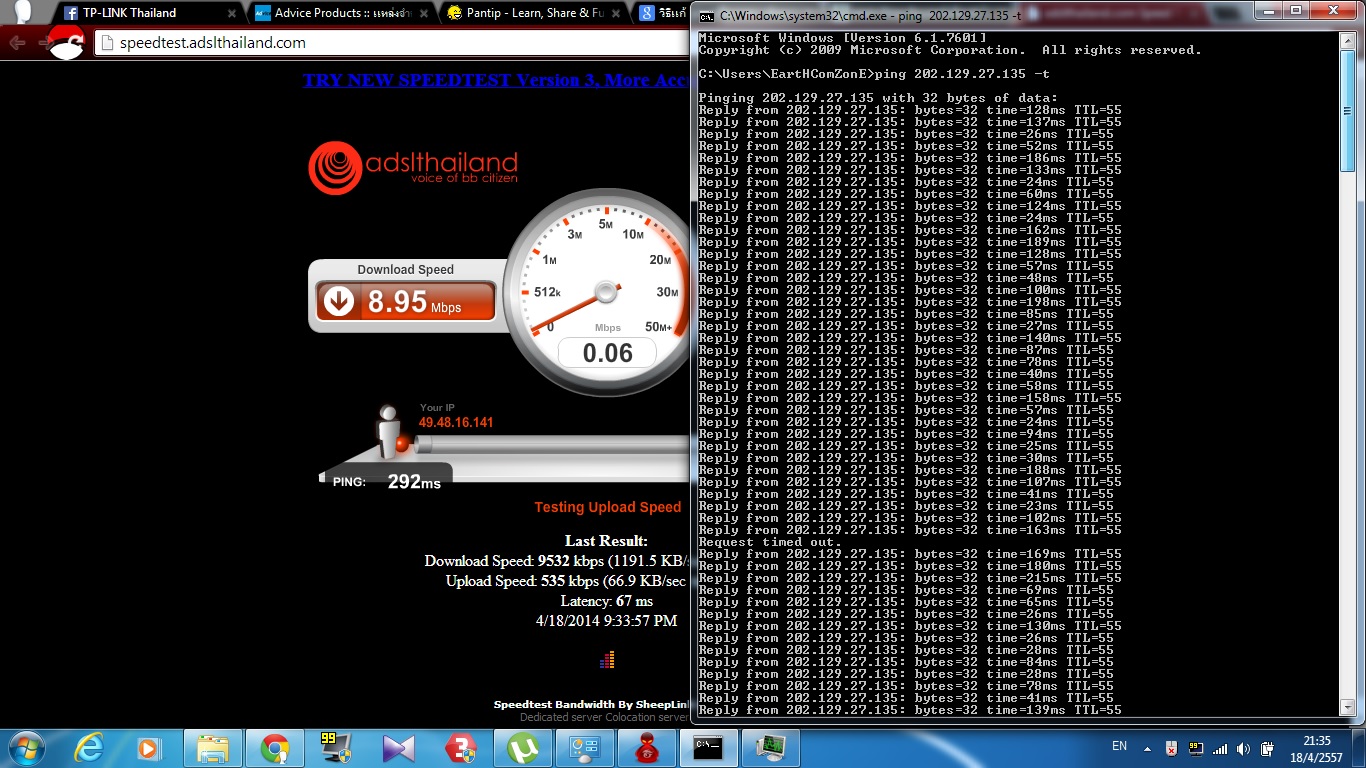Close the TP-LINK Thailand tab
The width and height of the screenshot is (1366, 768).
tap(232, 13)
